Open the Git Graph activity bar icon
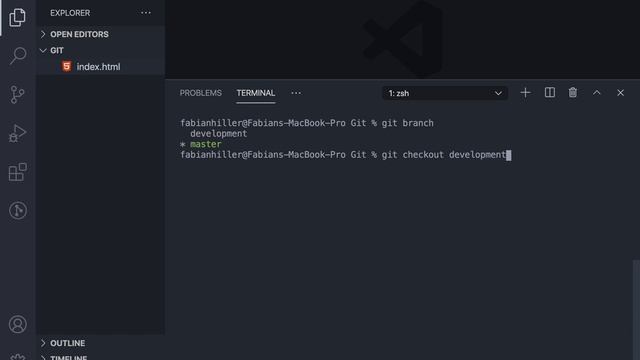This screenshot has width=640, height=360. (x=18, y=211)
